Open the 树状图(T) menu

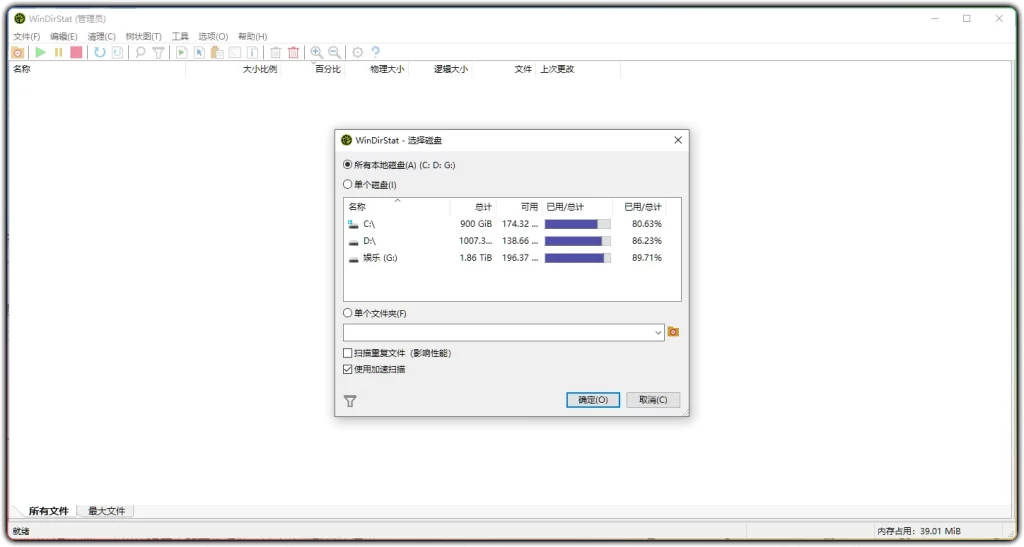(144, 37)
